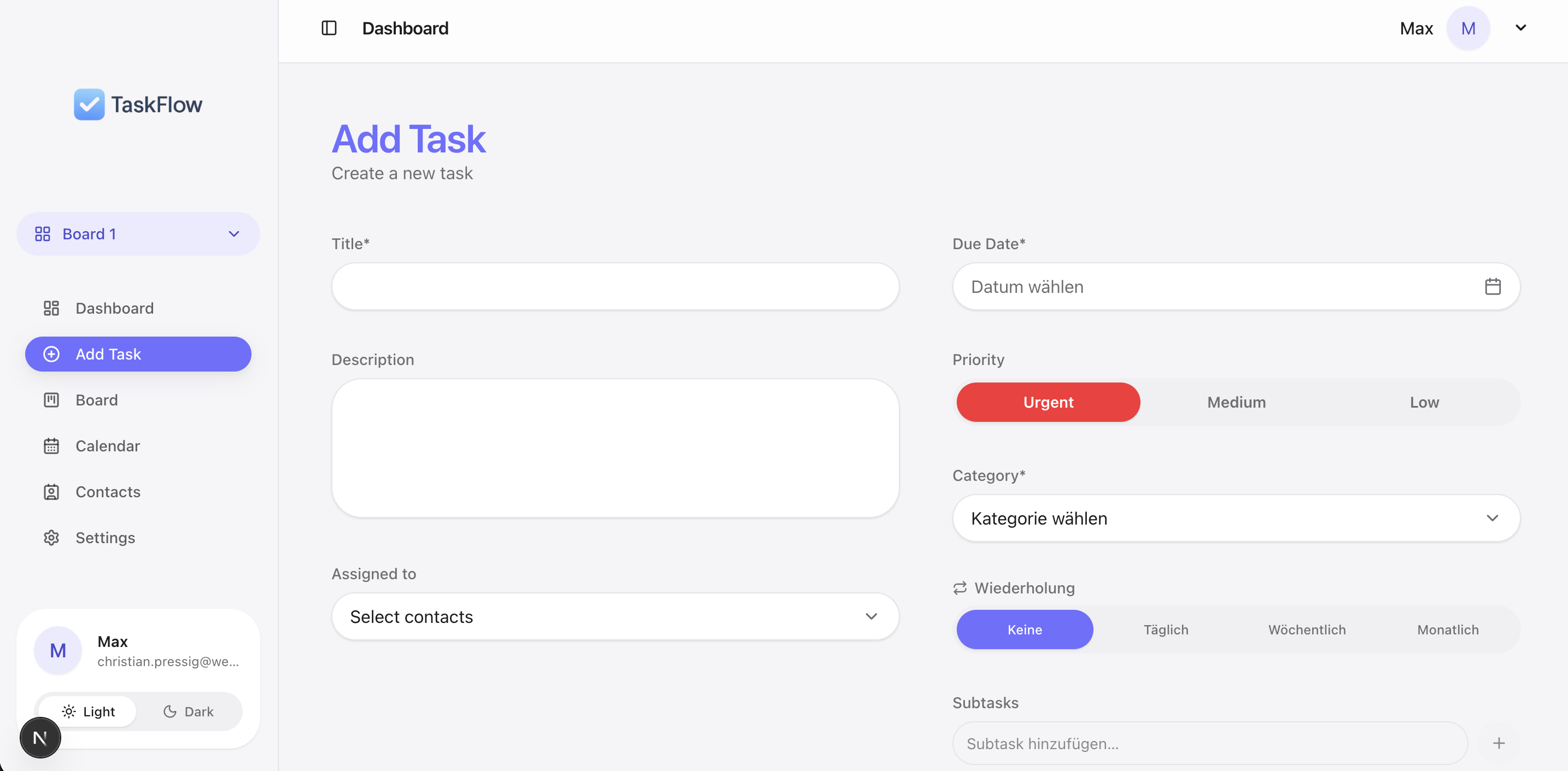The height and width of the screenshot is (771, 1568).
Task: Open the Calendar menu item
Action: (x=138, y=446)
